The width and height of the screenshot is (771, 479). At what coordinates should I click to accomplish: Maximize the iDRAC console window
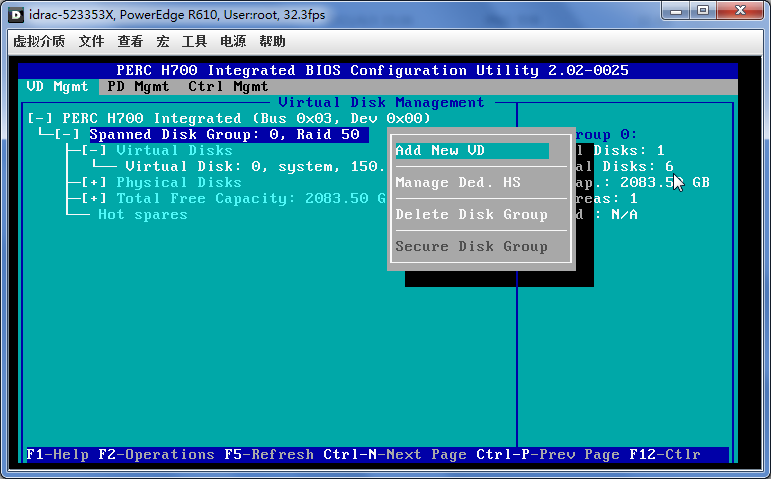tap(703, 10)
